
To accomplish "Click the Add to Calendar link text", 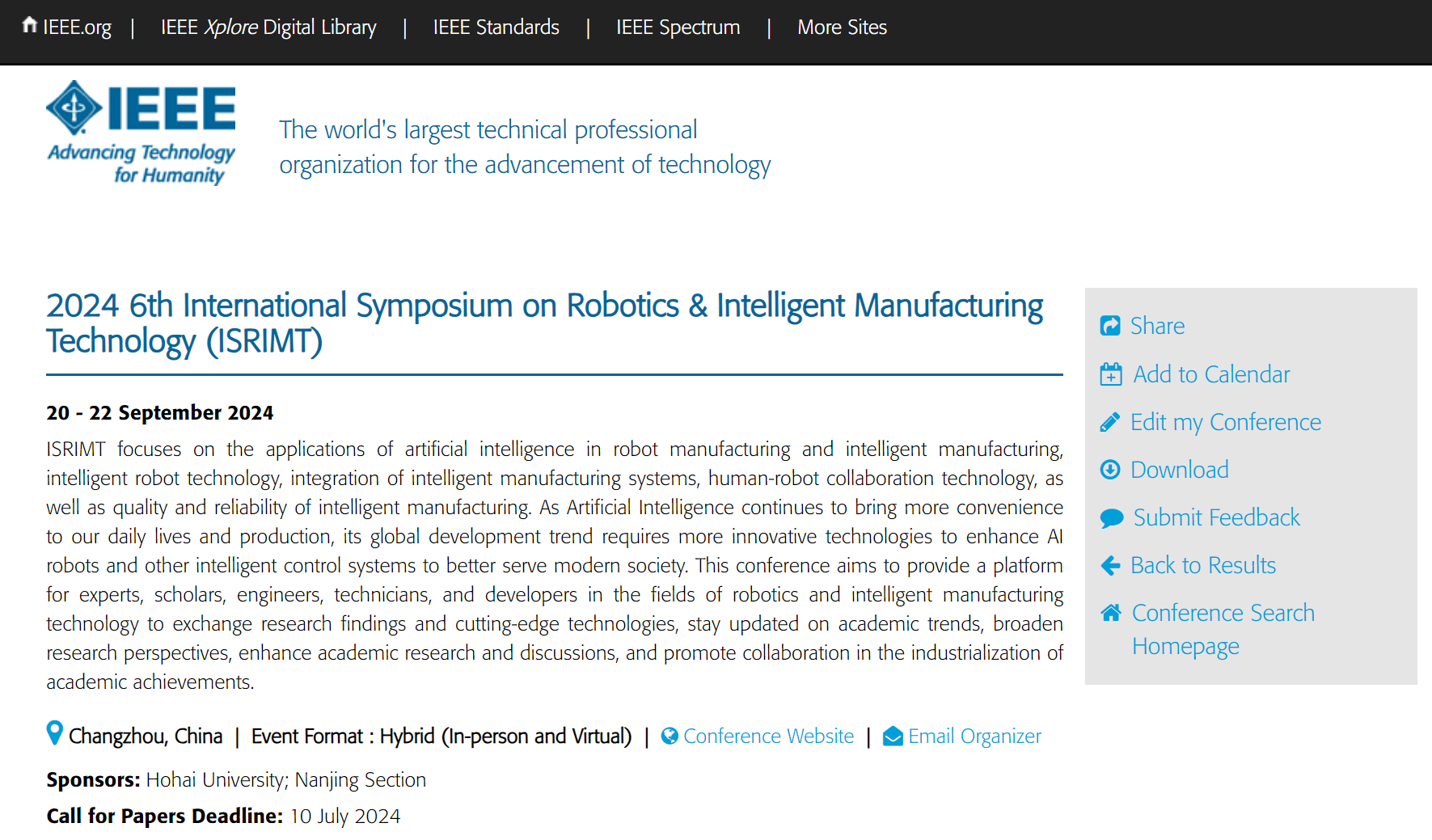I will coord(1211,374).
